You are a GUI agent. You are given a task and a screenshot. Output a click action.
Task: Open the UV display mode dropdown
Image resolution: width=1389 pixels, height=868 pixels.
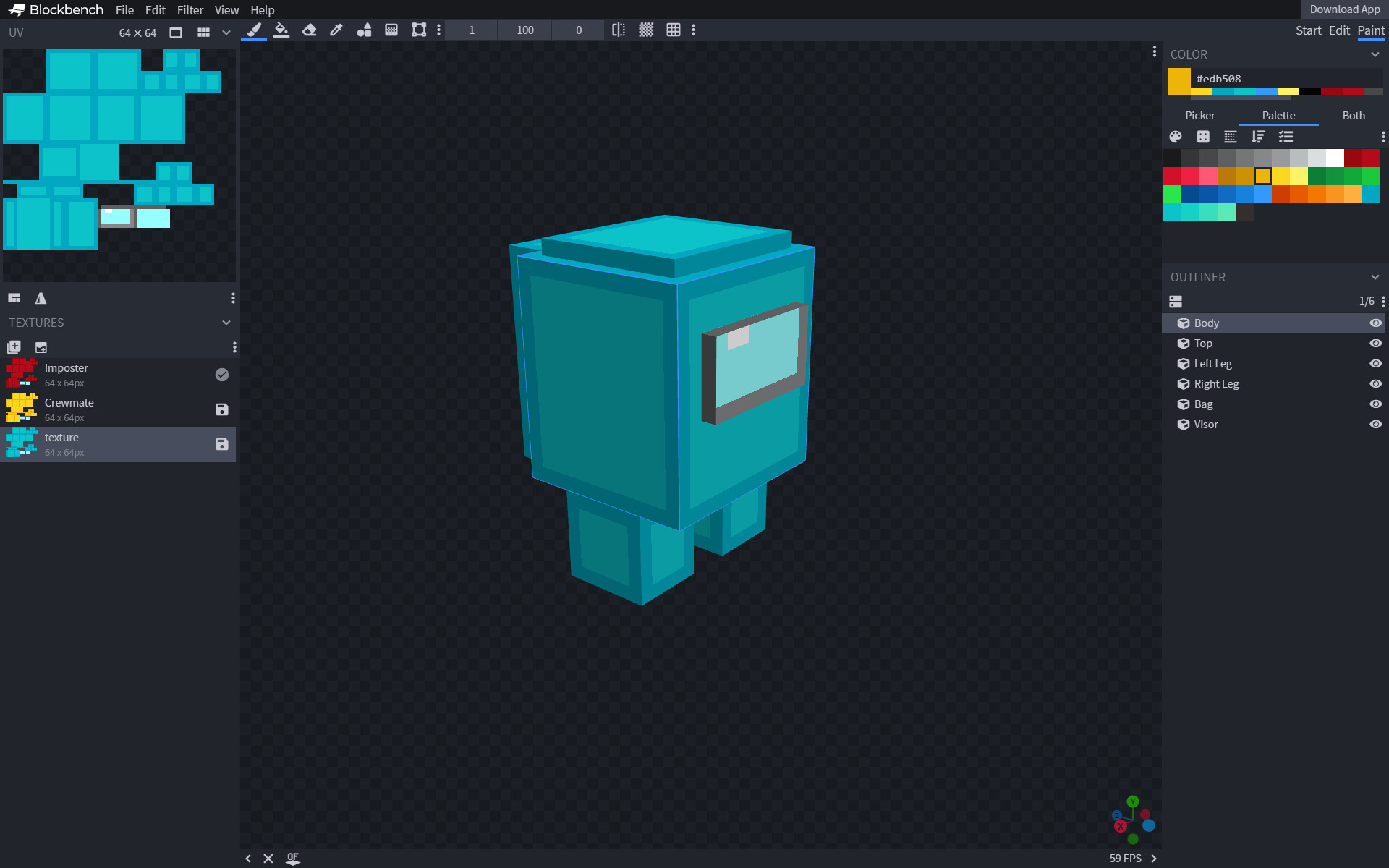[x=226, y=32]
